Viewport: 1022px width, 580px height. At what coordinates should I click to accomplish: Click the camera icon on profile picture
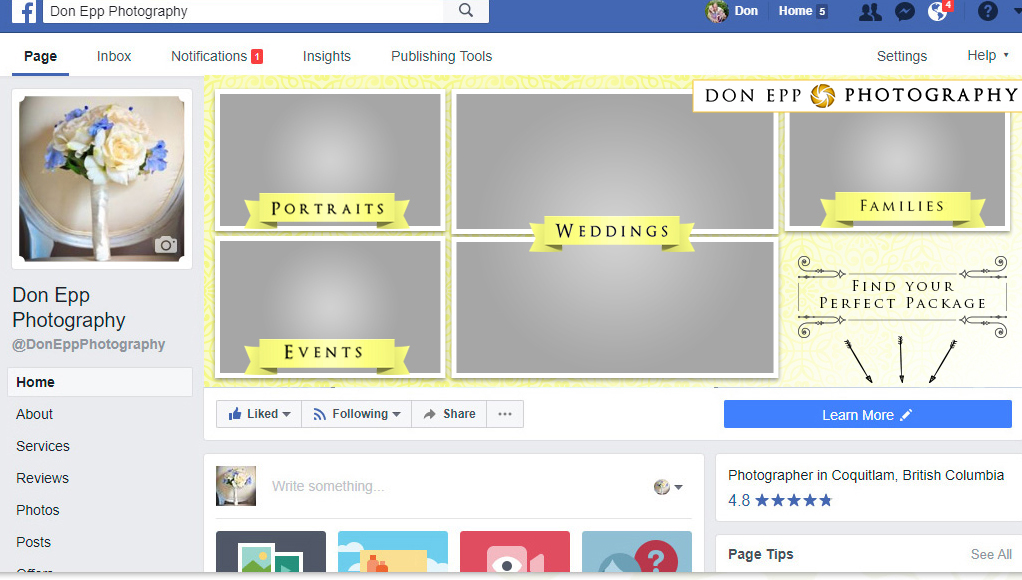166,244
